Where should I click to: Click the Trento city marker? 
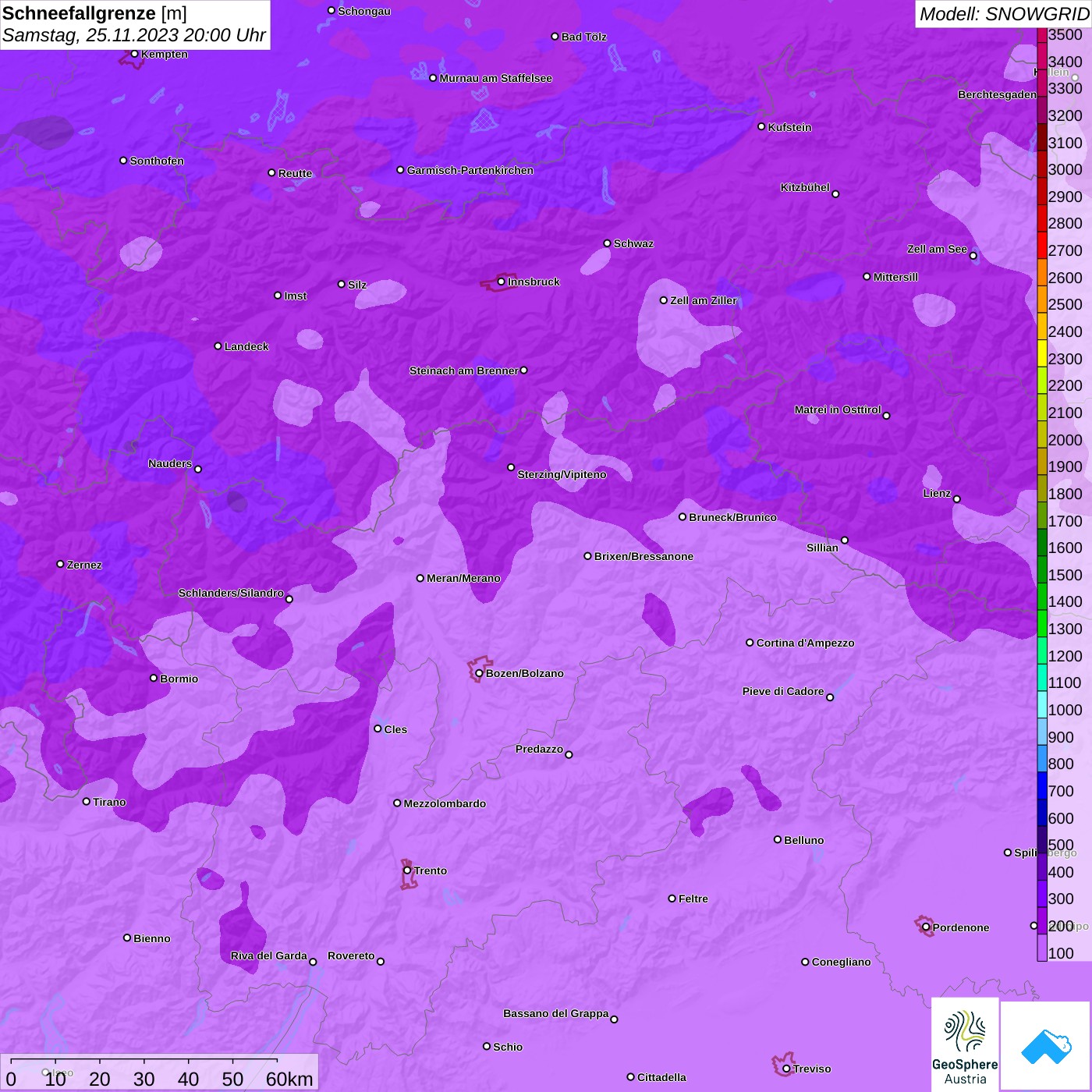click(407, 870)
